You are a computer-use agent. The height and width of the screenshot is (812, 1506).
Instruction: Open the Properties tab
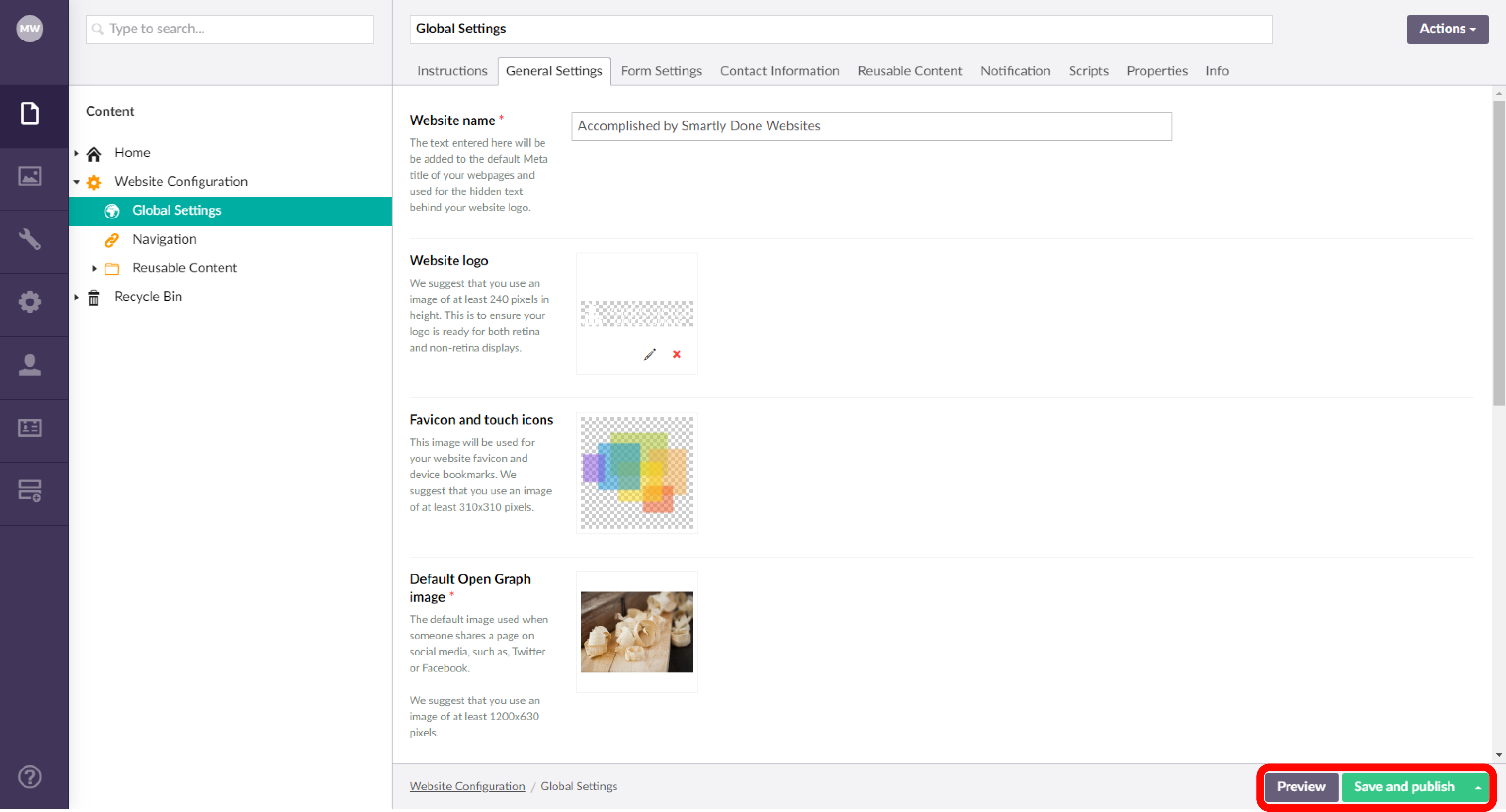coord(1157,71)
